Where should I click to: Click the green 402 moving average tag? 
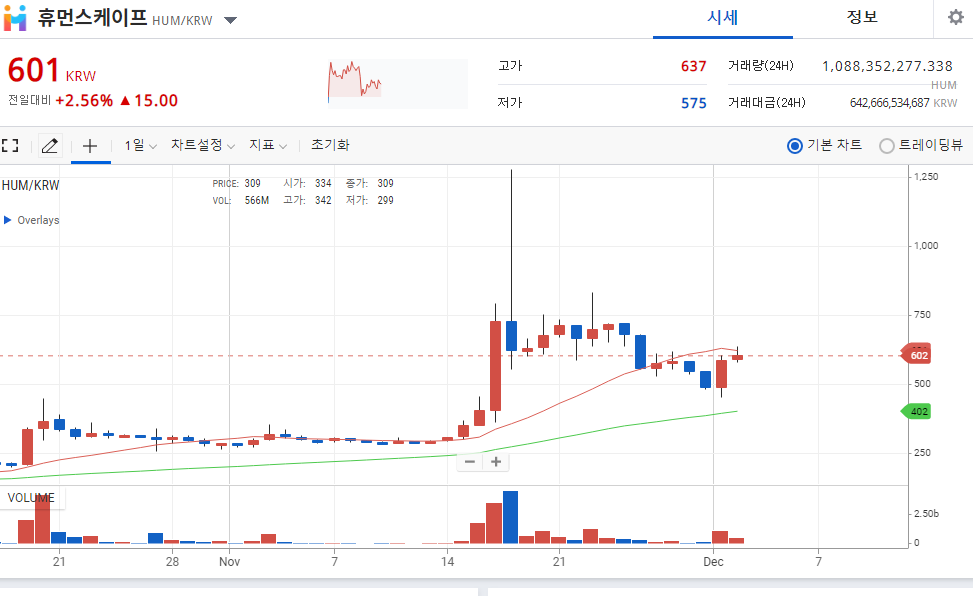coord(916,412)
